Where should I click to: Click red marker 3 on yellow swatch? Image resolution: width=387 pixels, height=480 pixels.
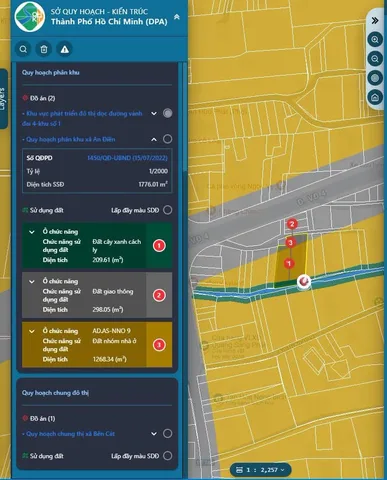click(x=159, y=345)
